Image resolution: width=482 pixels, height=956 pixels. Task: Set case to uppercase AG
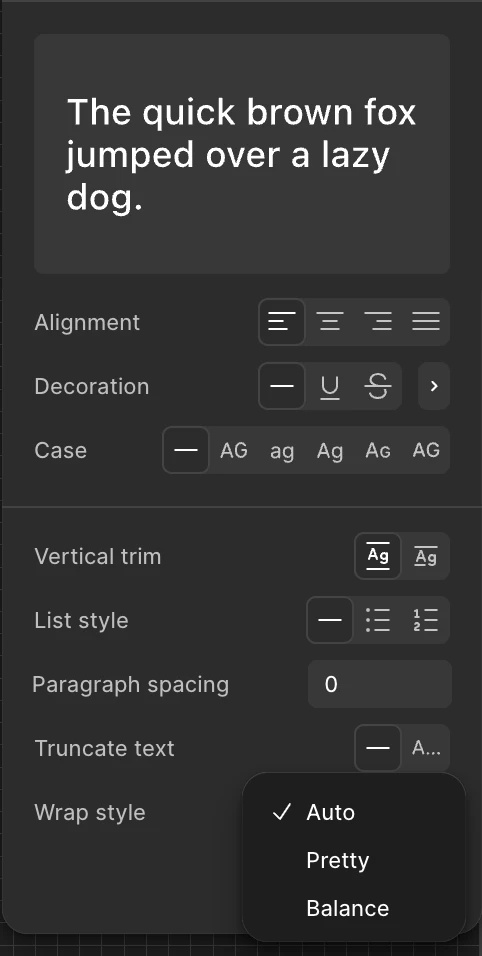[x=234, y=450]
